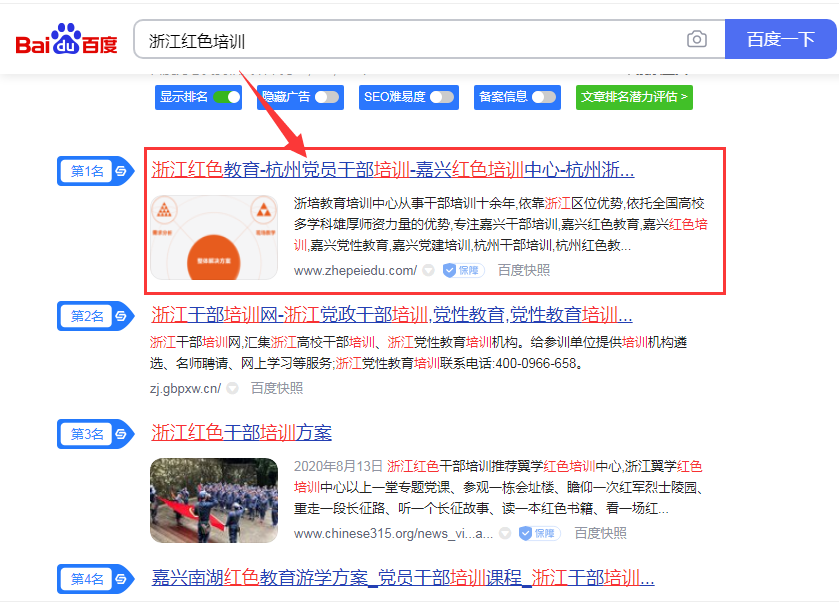839x606 pixels.
Task: Open camera image search icon
Action: click(x=697, y=39)
